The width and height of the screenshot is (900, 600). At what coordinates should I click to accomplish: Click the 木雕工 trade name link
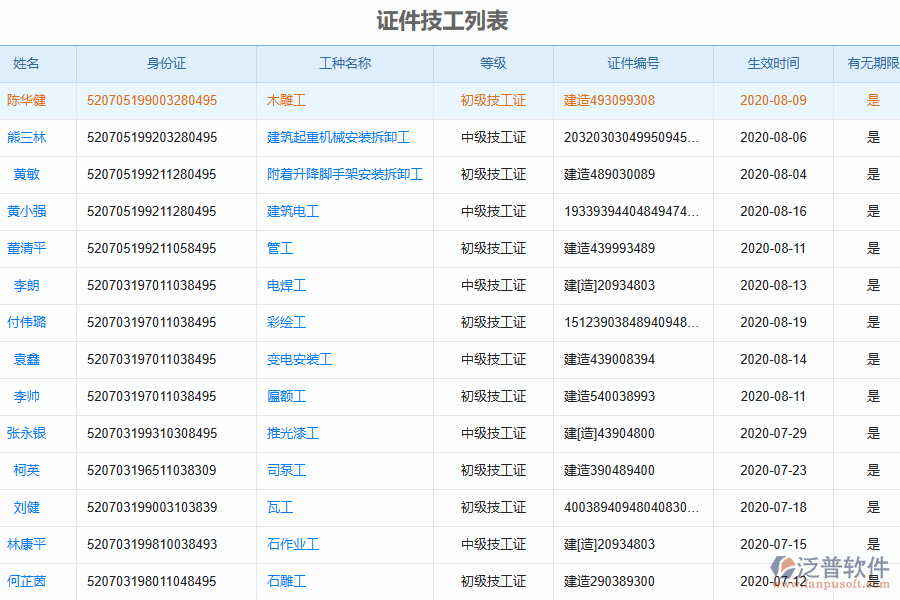tap(287, 100)
